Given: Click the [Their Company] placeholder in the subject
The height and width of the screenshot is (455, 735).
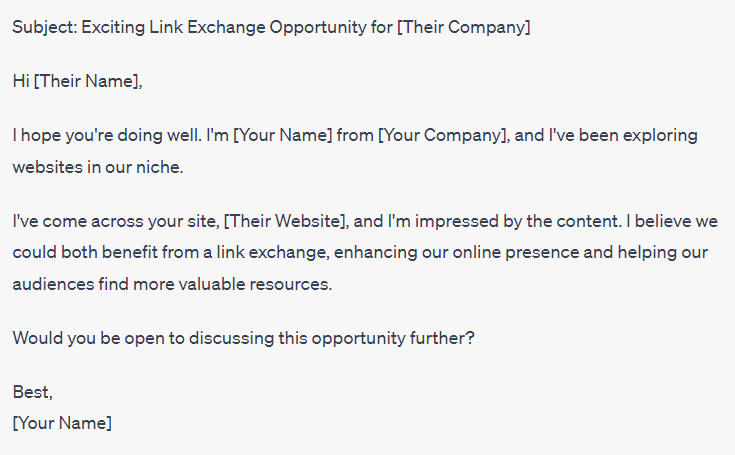Looking at the screenshot, I should pos(463,27).
